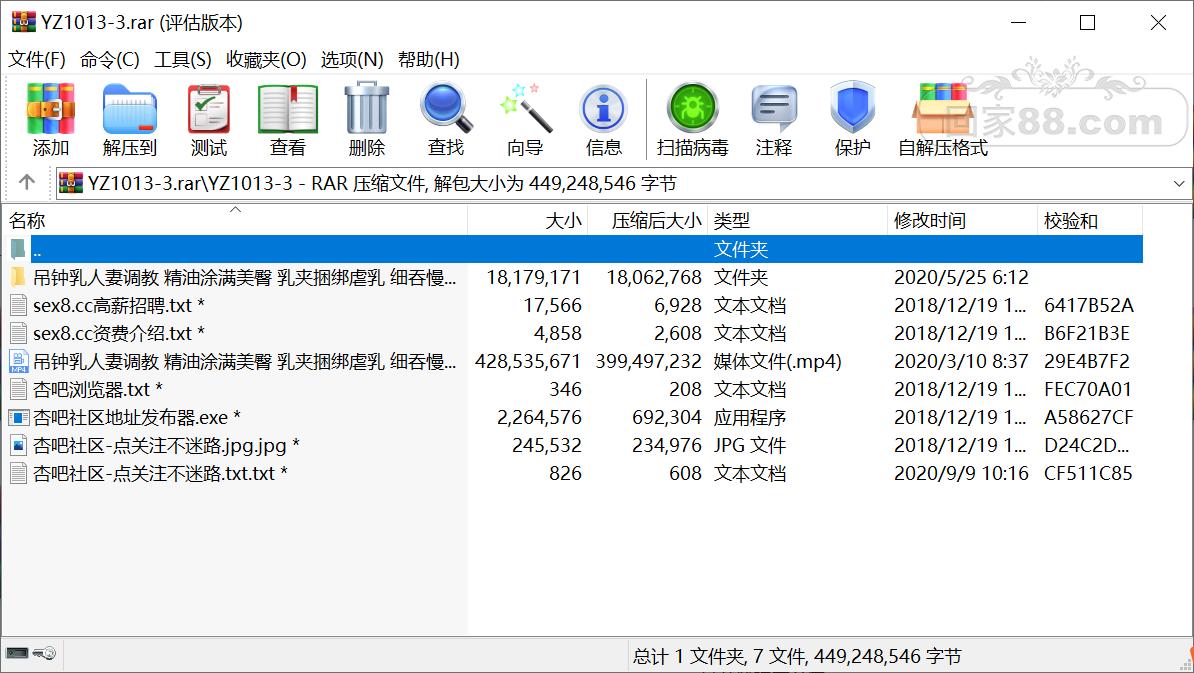The height and width of the screenshot is (673, 1194).
Task: Expand the archive path dropdown arrow
Action: 1179,183
